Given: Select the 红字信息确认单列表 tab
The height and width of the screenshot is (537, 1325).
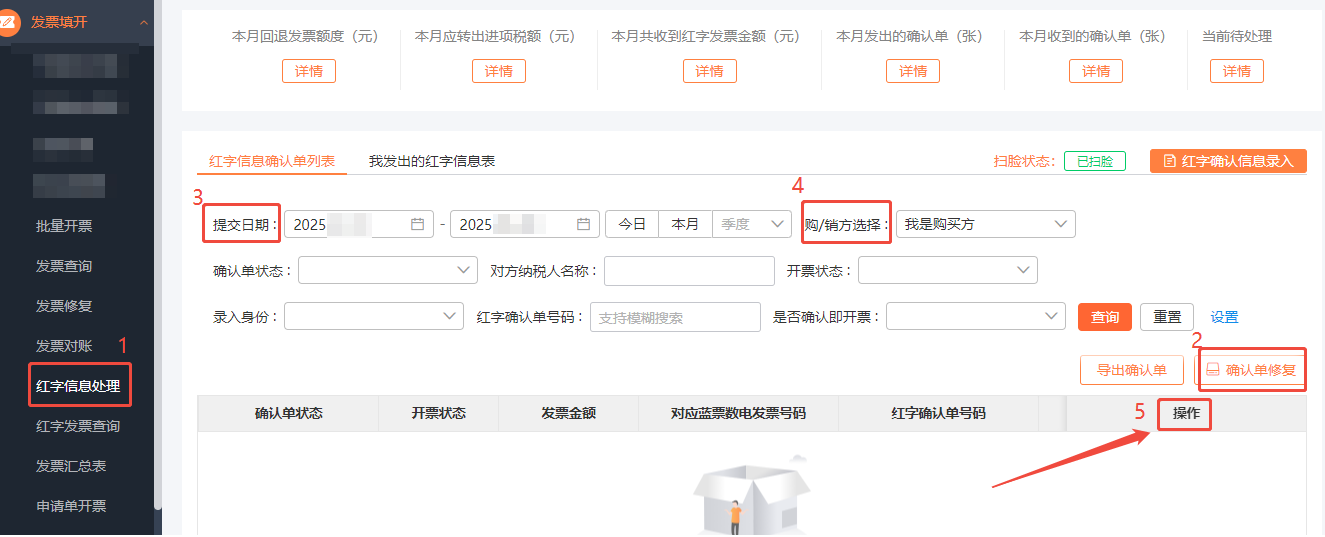Looking at the screenshot, I should pyautogui.click(x=272, y=161).
